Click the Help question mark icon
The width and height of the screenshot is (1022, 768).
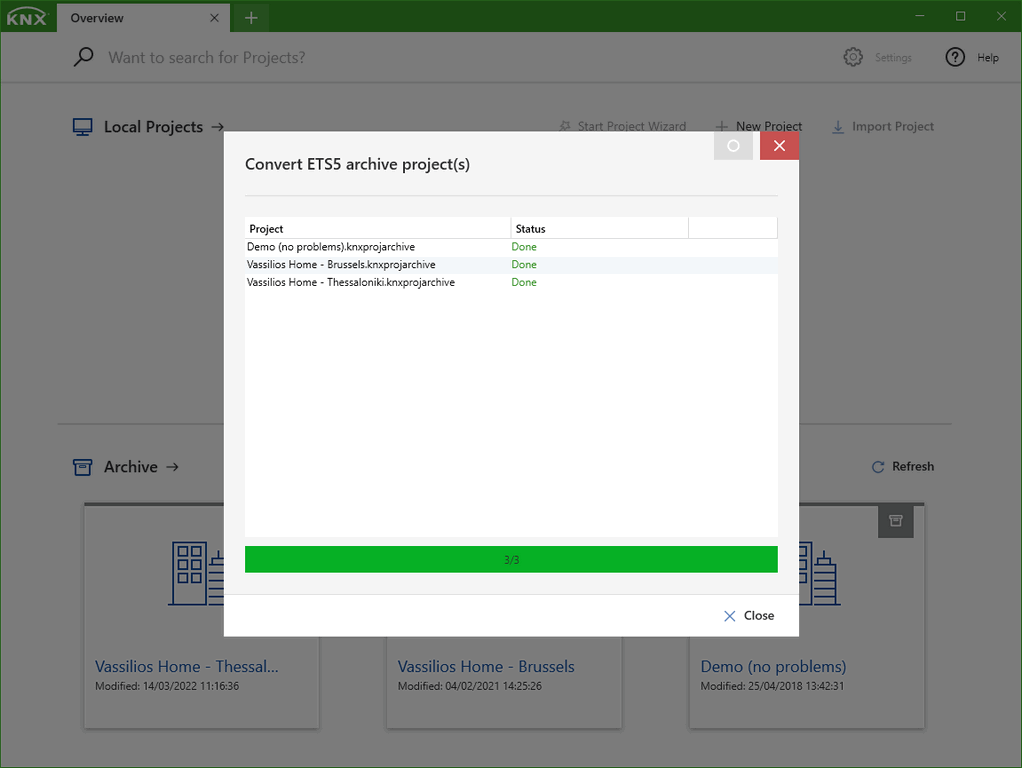pyautogui.click(x=955, y=57)
